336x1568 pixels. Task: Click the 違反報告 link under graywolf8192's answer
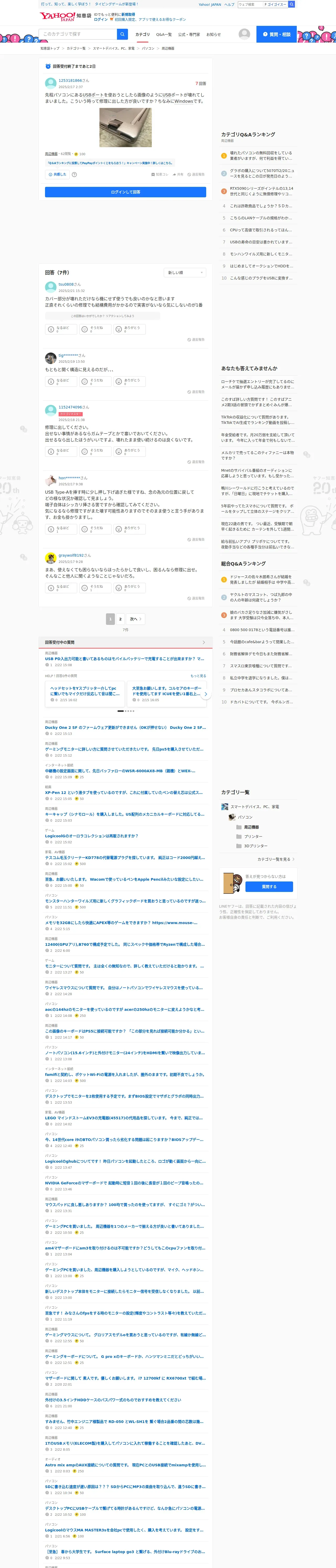[196, 598]
